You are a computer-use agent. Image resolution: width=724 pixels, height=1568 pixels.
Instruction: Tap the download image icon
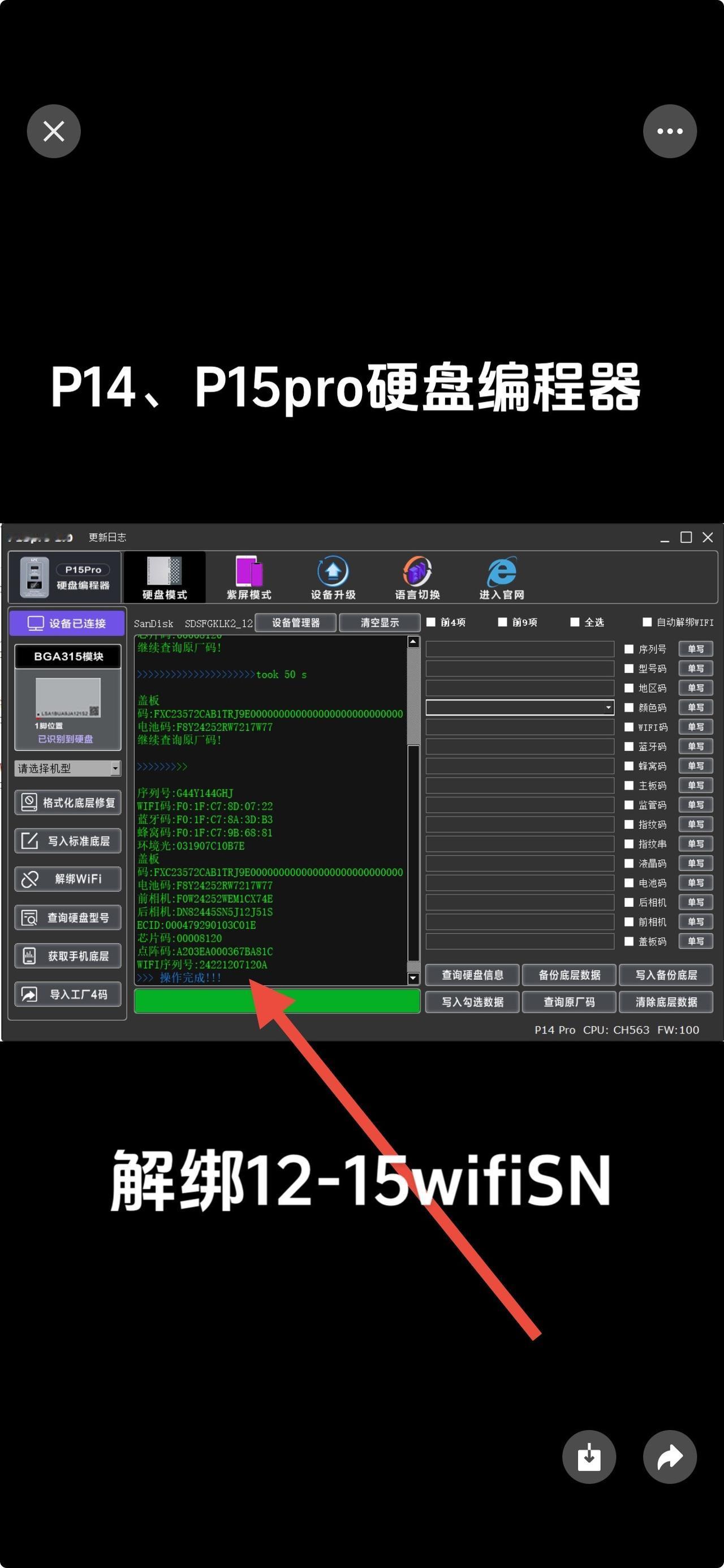589,1457
